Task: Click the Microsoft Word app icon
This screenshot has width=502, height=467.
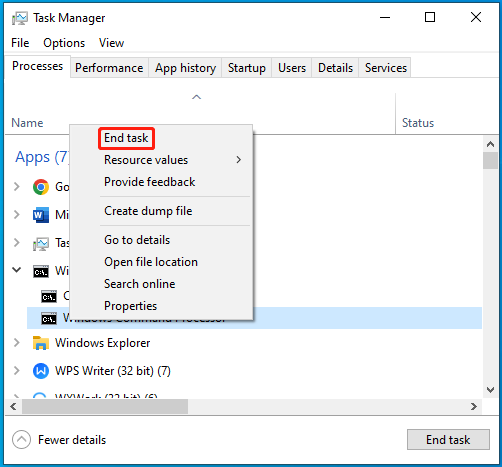Action: (41, 215)
